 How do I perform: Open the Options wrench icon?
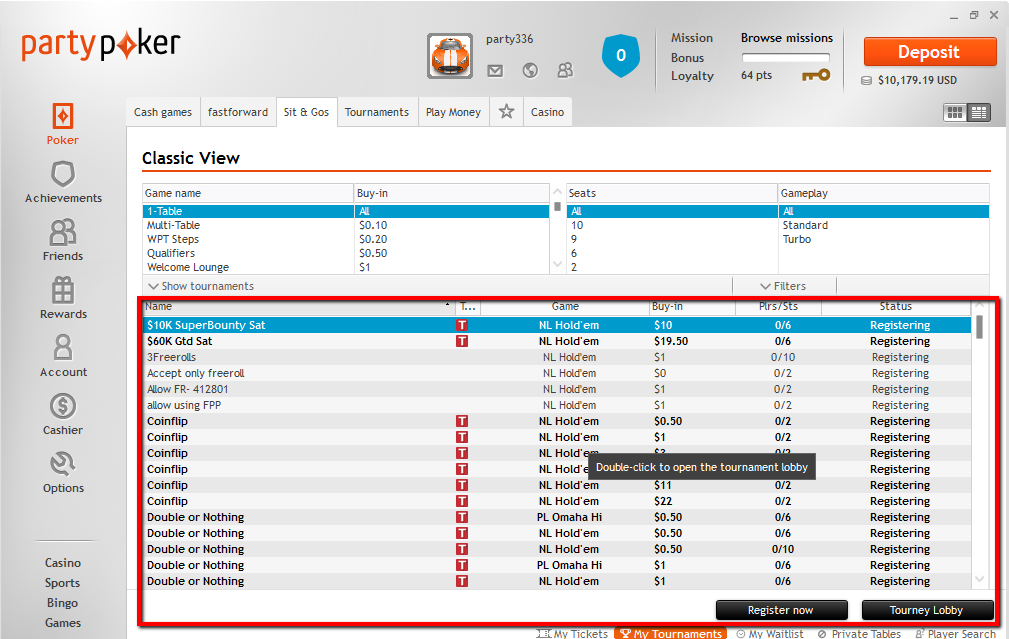click(x=63, y=464)
